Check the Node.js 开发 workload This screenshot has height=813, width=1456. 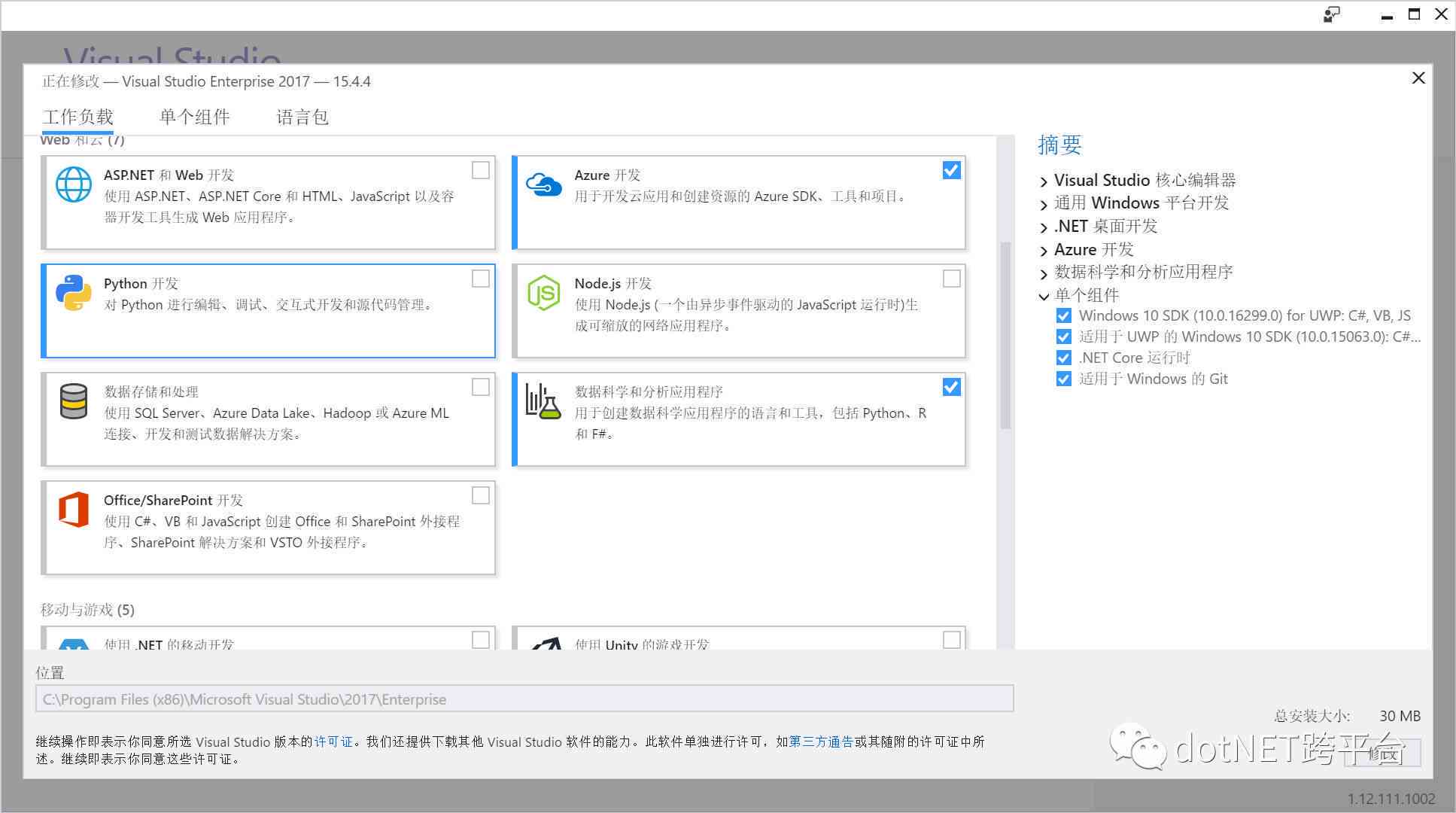pos(951,279)
